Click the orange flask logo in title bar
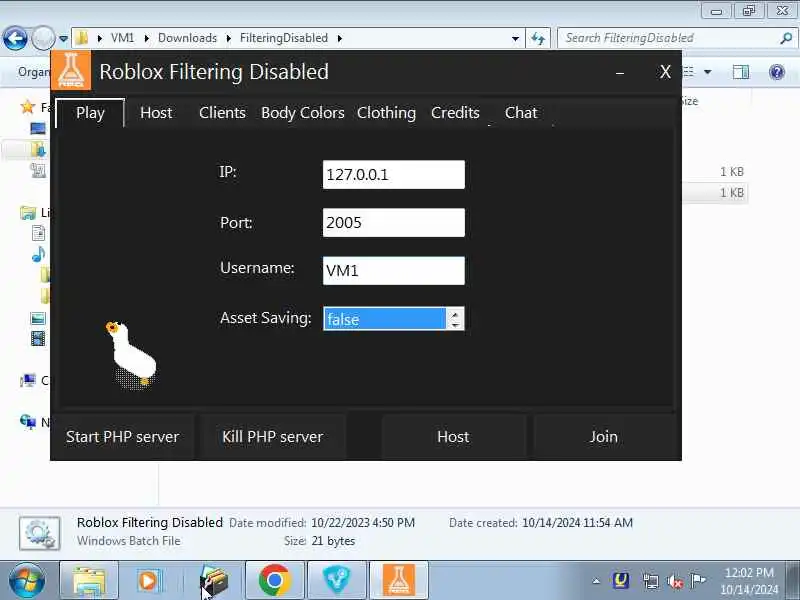 (71, 70)
